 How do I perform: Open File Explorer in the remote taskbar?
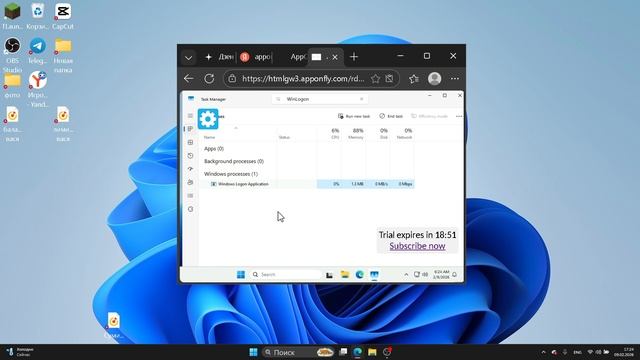point(345,274)
